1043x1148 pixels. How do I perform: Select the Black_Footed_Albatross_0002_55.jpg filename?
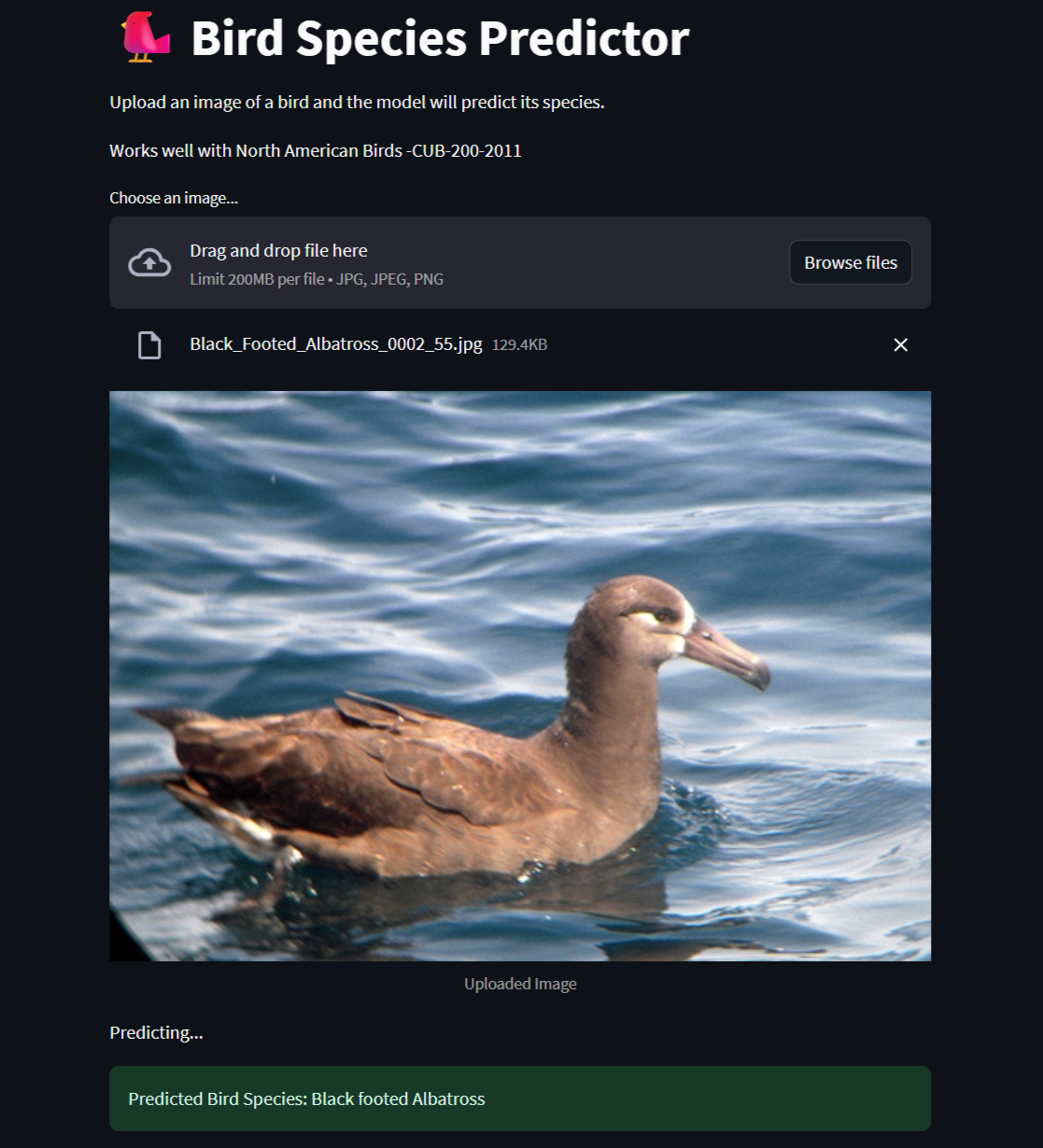(336, 344)
